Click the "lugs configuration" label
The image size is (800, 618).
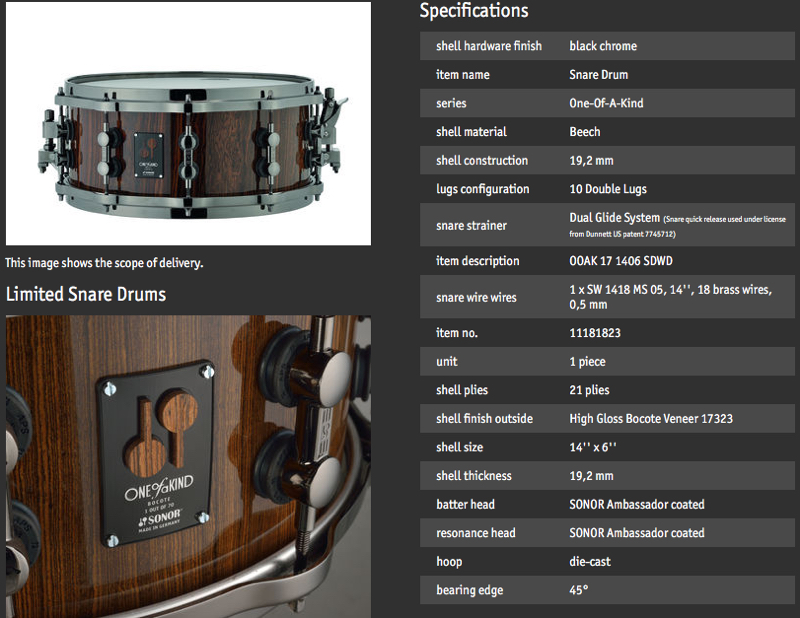483,189
